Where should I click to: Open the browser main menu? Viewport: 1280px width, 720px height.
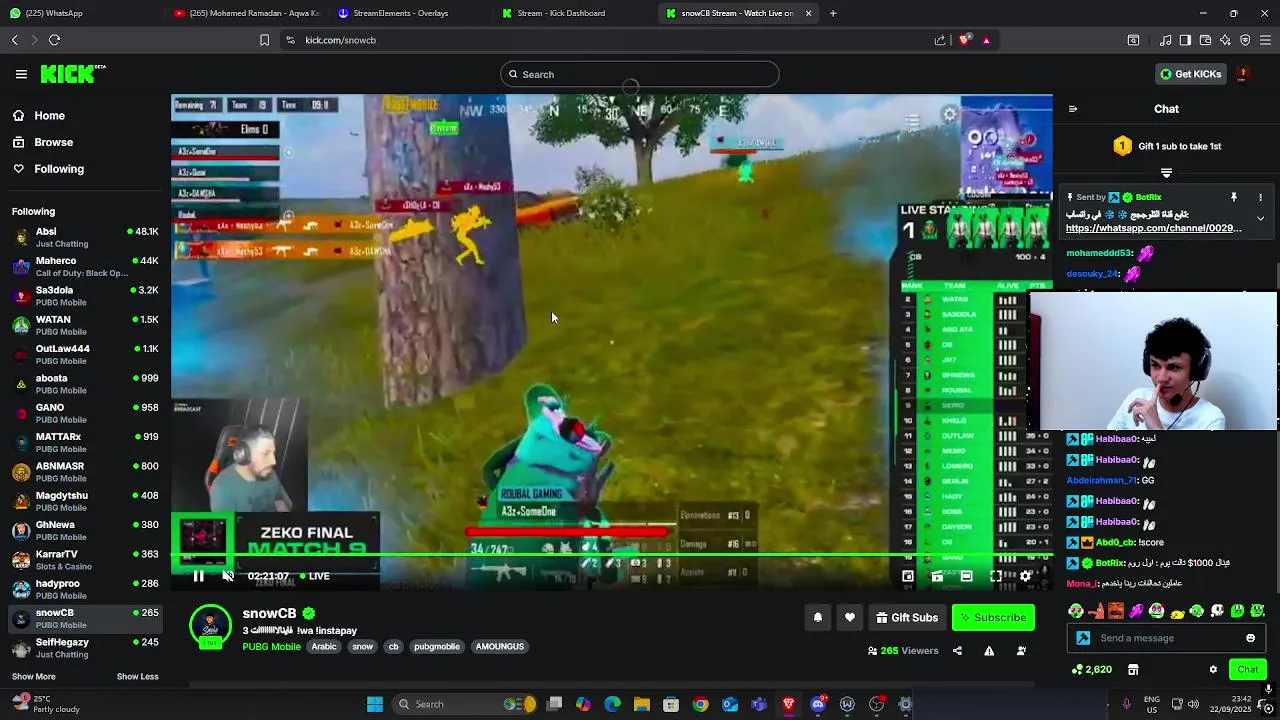point(1265,40)
